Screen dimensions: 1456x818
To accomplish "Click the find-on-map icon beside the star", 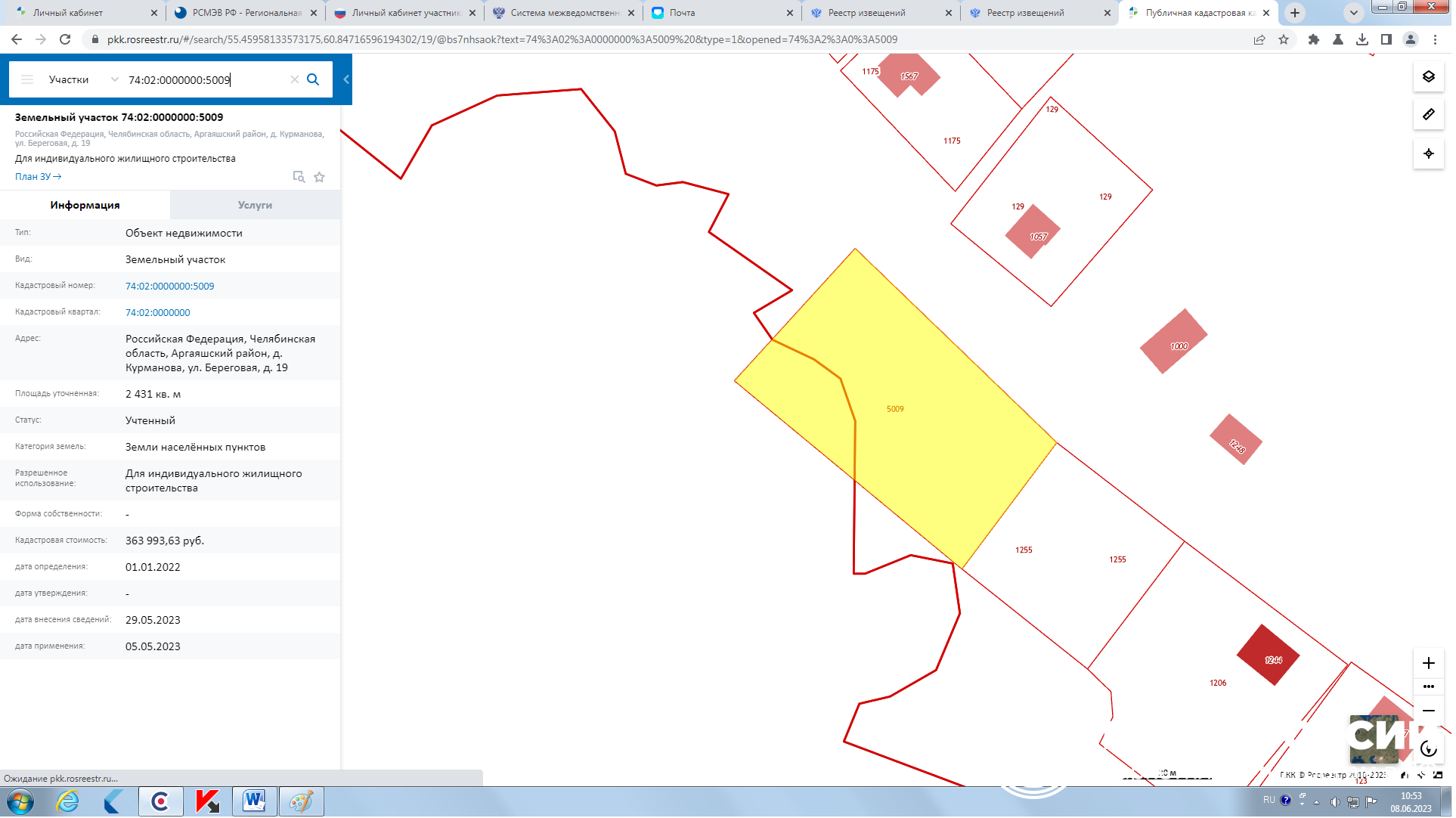I will pos(299,178).
